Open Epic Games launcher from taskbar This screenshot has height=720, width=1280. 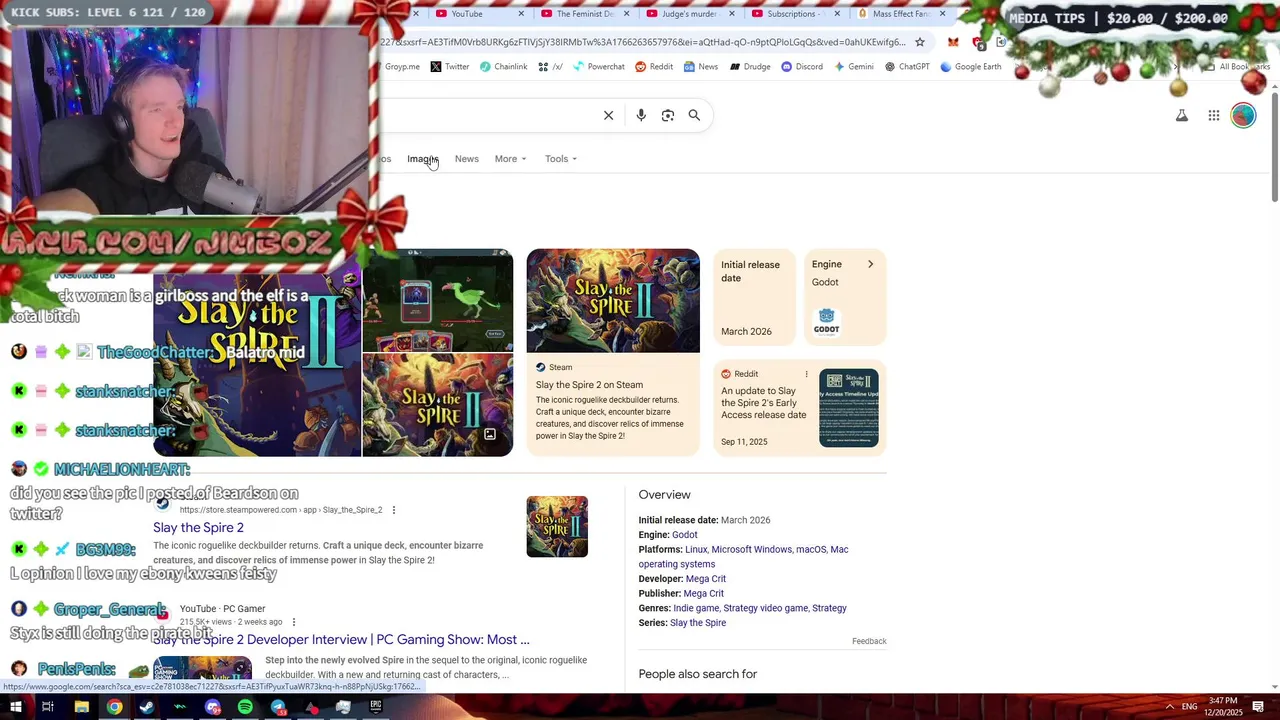tap(376, 707)
